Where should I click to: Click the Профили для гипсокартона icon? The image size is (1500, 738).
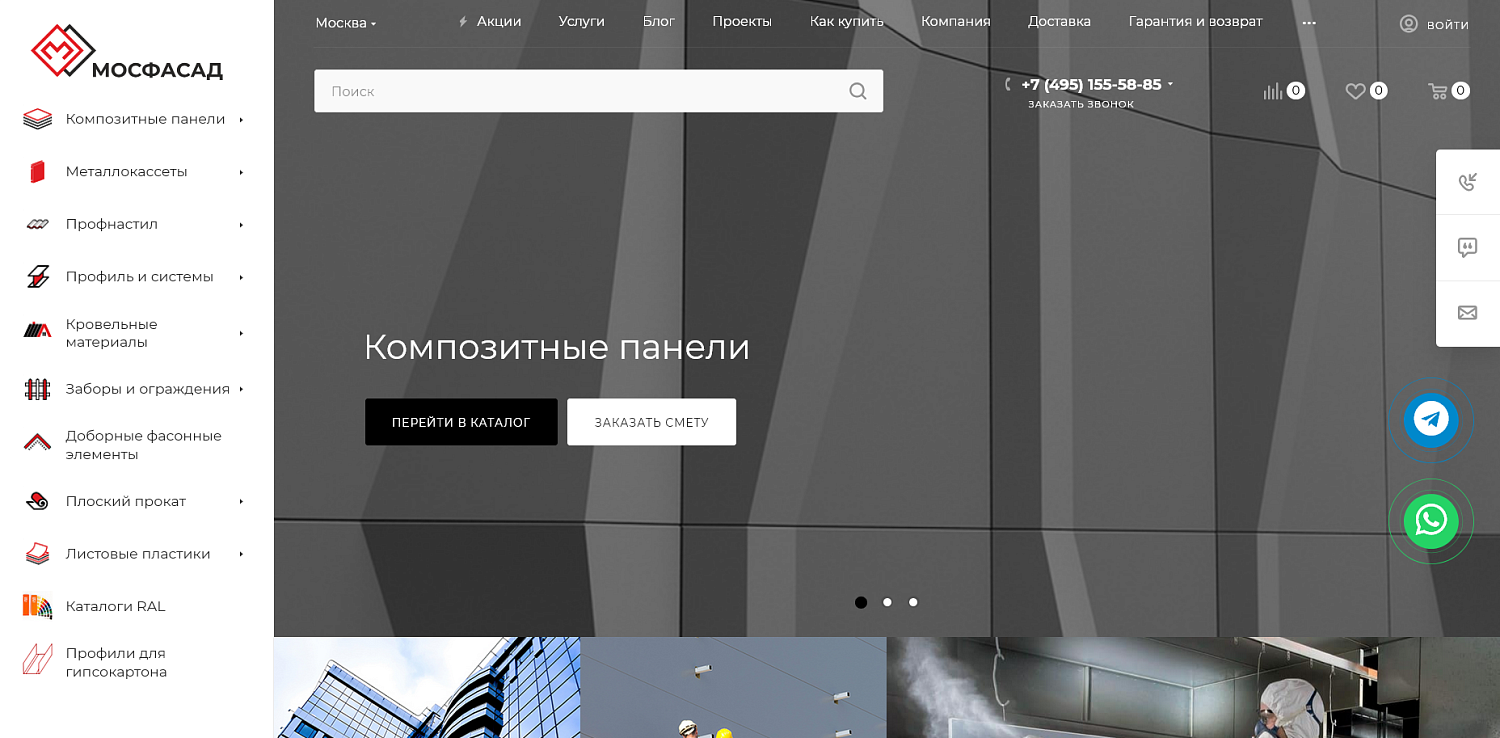[37, 659]
